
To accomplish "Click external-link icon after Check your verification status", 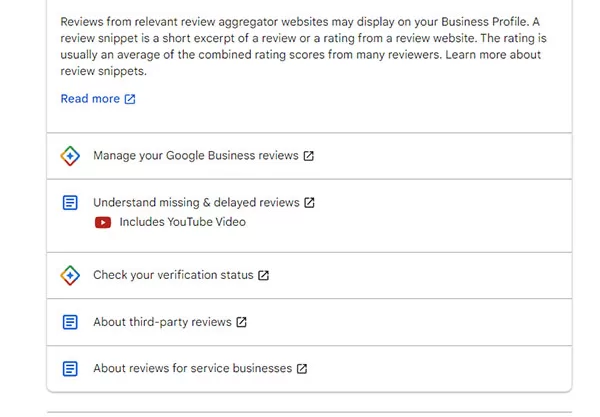I will [263, 275].
